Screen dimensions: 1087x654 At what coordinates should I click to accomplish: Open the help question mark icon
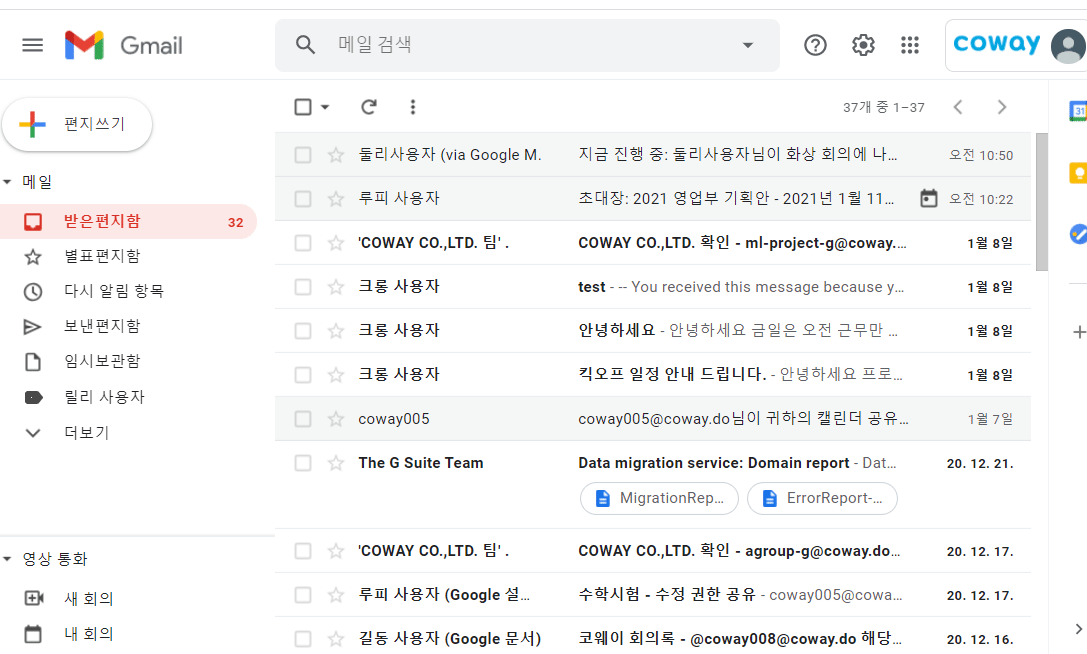pyautogui.click(x=815, y=45)
